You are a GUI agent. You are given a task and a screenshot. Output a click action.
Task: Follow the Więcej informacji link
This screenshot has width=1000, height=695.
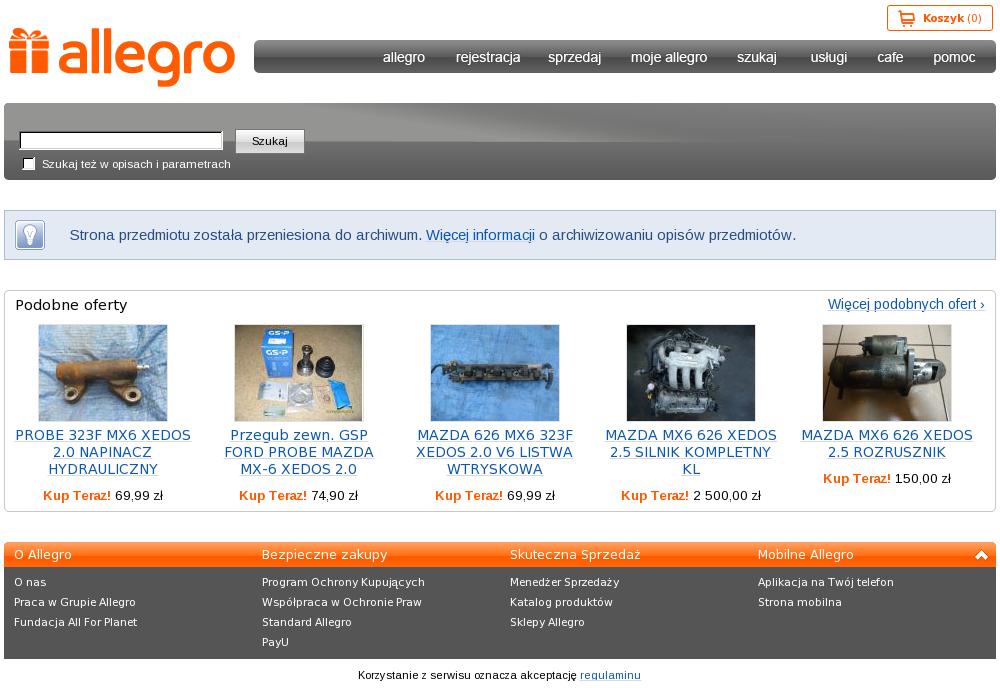(480, 235)
